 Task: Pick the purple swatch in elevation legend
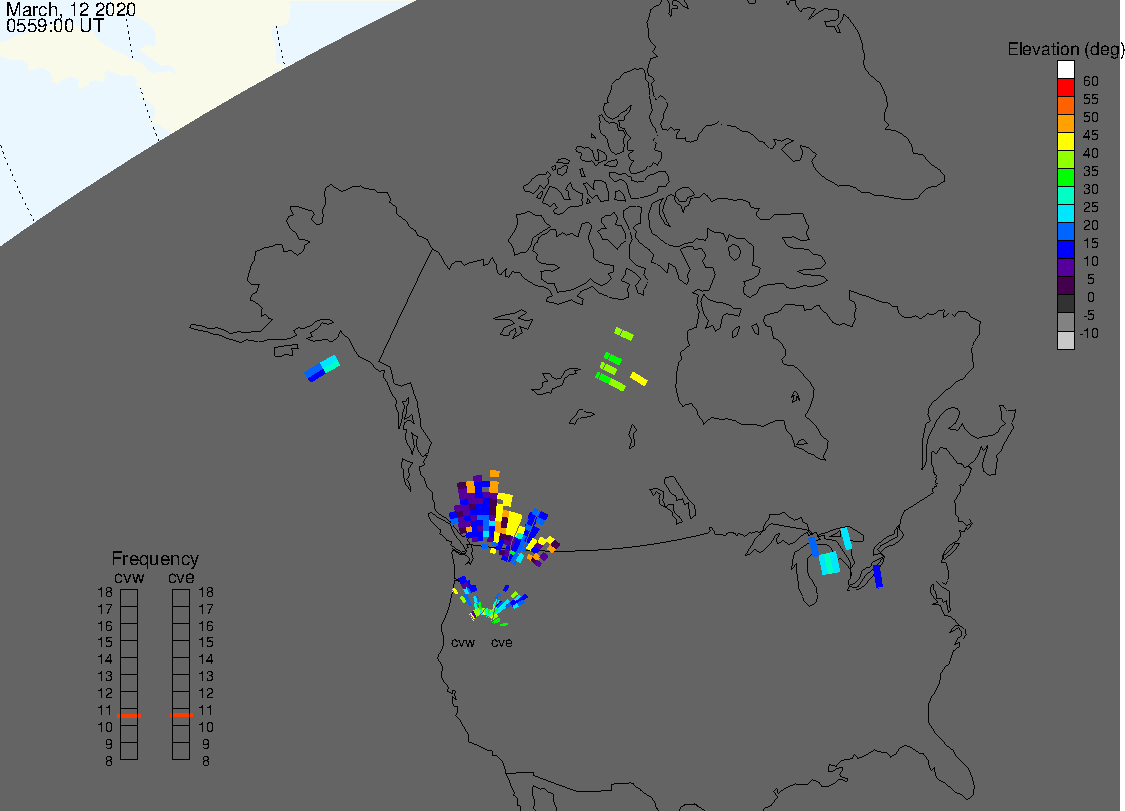tap(1065, 267)
